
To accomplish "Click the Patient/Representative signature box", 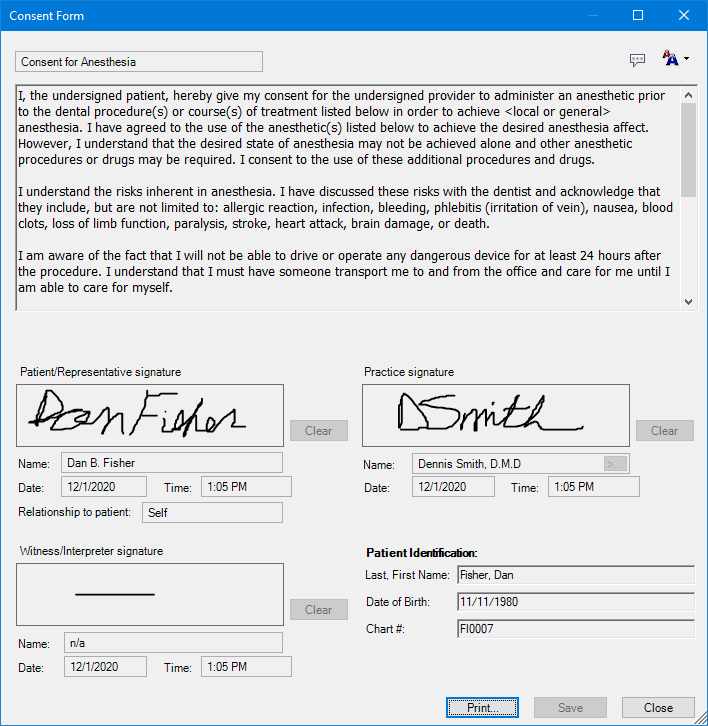I will coord(150,415).
